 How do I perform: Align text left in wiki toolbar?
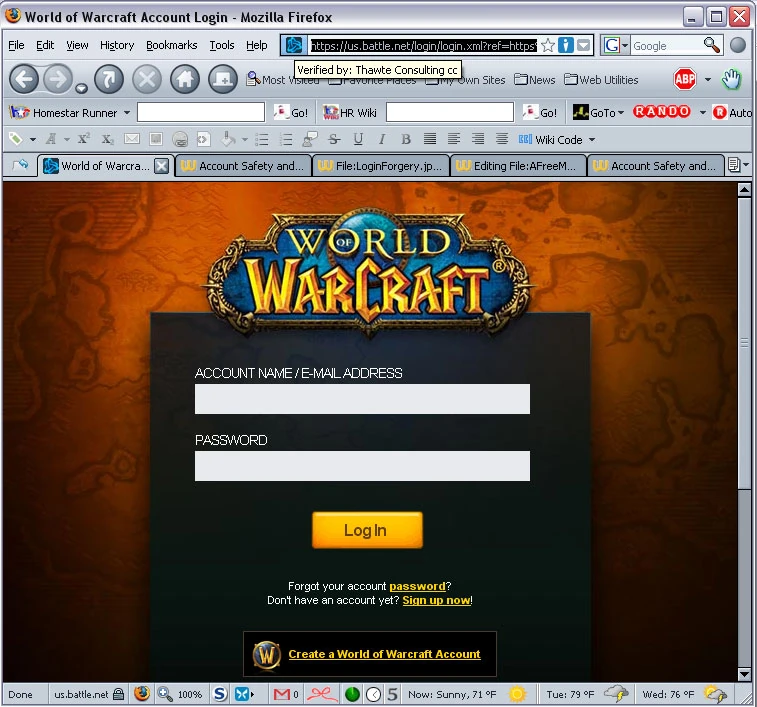453,139
